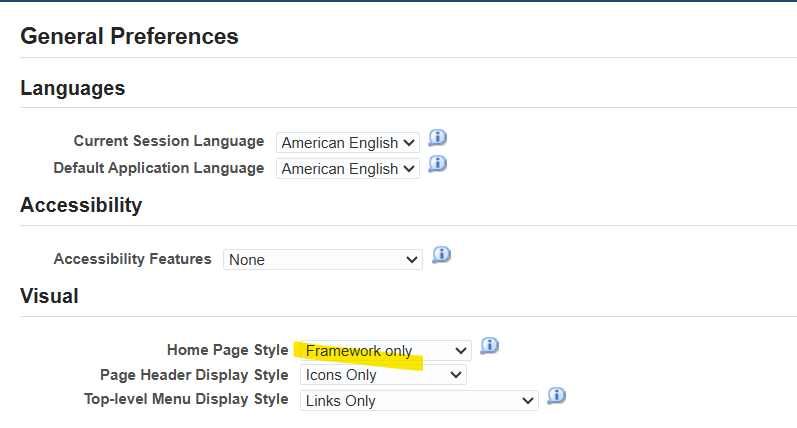Click info icon next to Default Application Language
The height and width of the screenshot is (428, 797).
coord(438,164)
